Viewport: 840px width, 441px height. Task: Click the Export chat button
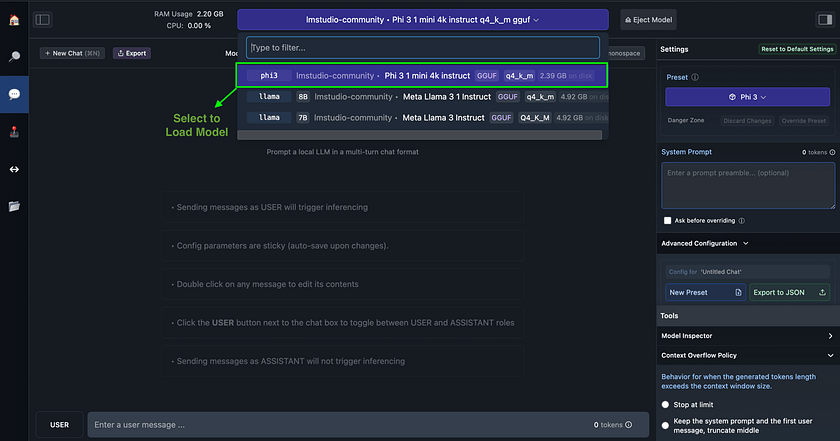point(132,53)
